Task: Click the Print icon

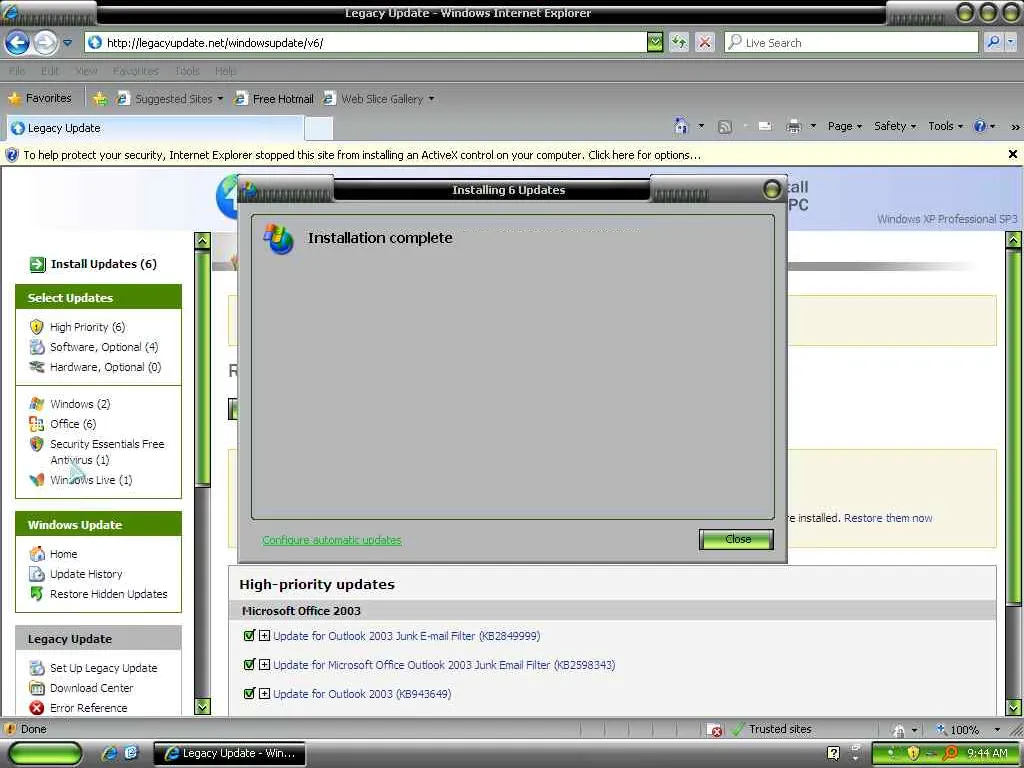Action: (793, 127)
